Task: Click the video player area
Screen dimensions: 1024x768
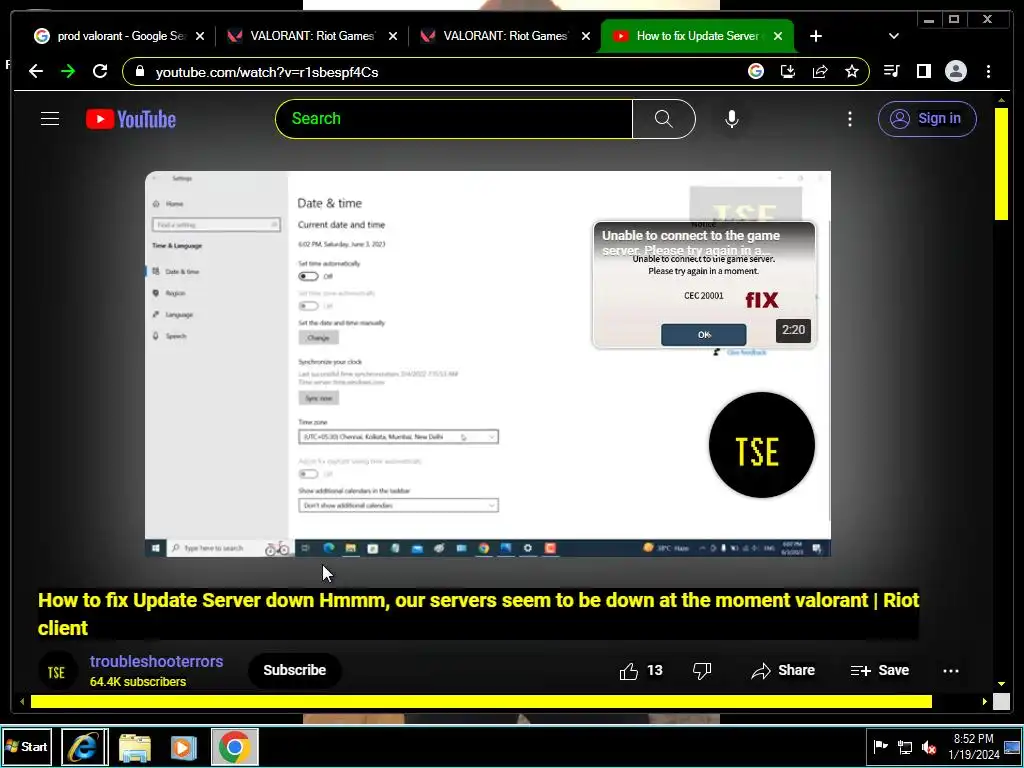Action: tap(488, 364)
